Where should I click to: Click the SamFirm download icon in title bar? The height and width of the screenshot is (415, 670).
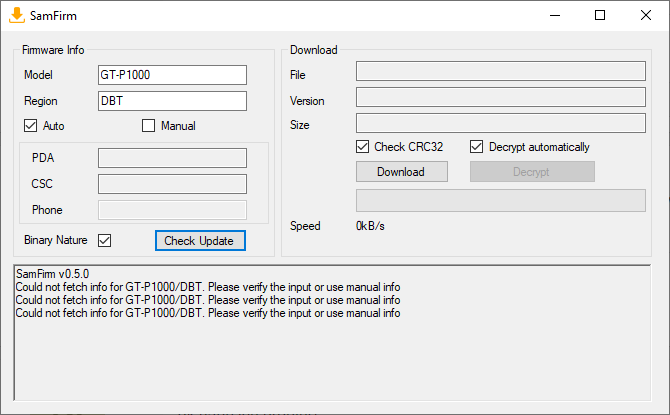tap(17, 15)
